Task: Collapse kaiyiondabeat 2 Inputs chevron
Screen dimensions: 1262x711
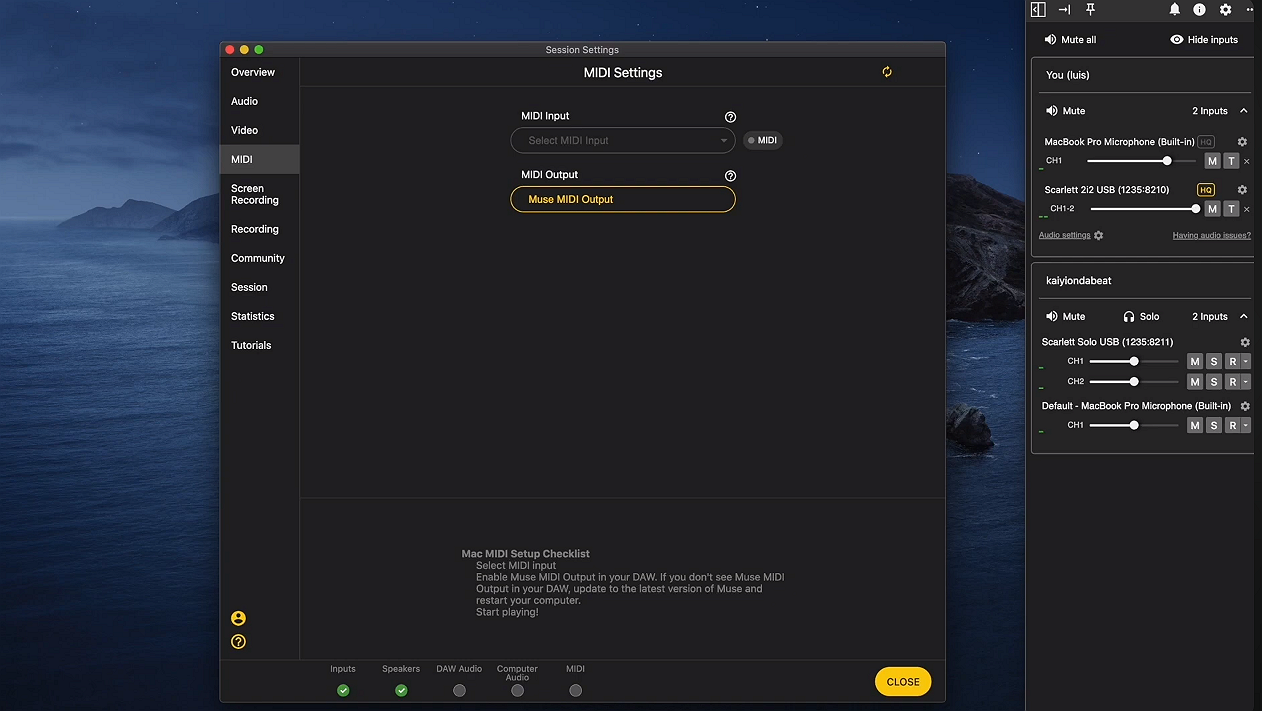Action: pos(1243,316)
